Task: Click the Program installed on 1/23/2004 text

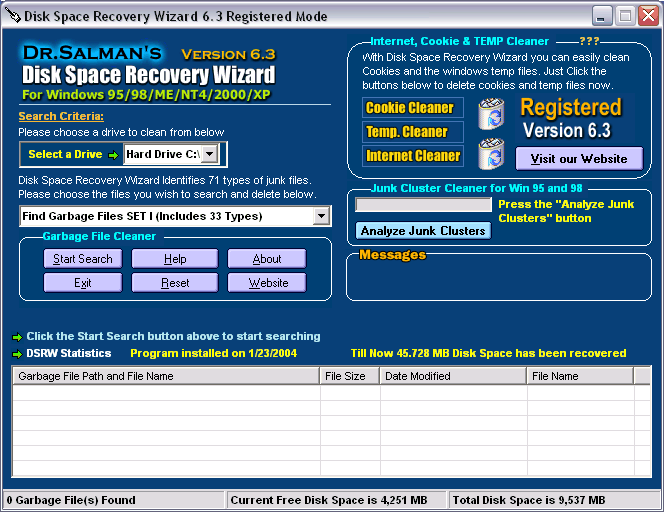Action: click(x=213, y=353)
